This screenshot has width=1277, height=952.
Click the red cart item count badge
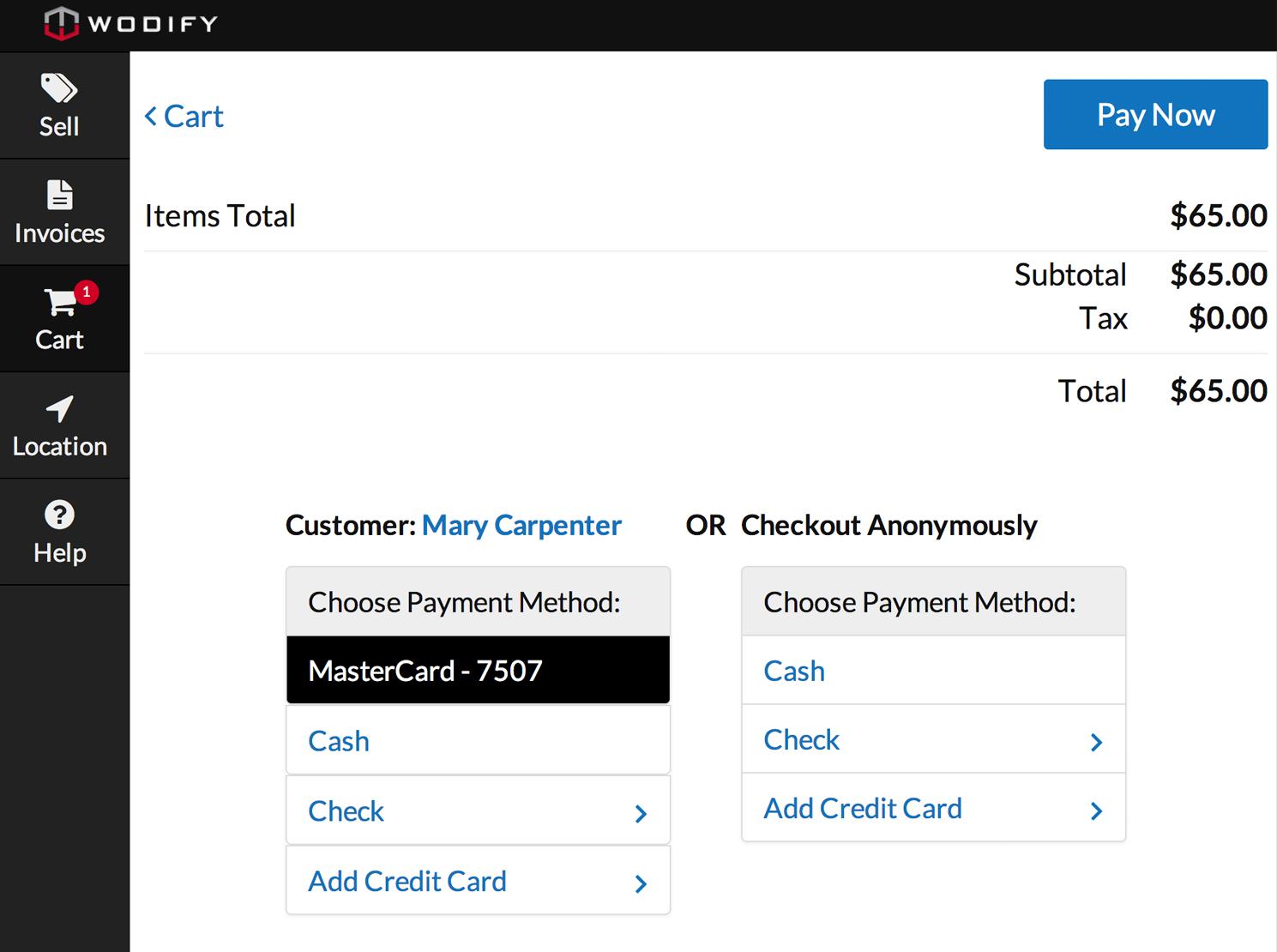pos(86,292)
